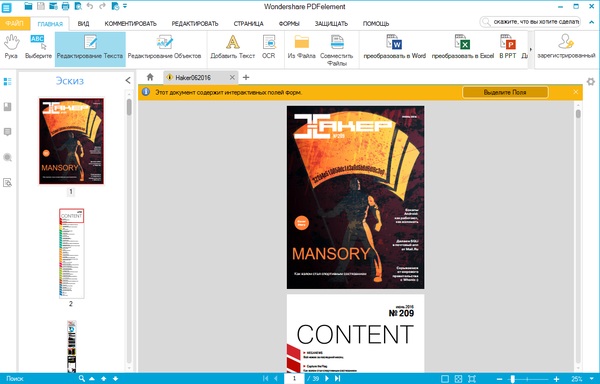This screenshot has height=384, width=600.
Task: Dismiss the yellow form fields notification
Action: tap(576, 92)
